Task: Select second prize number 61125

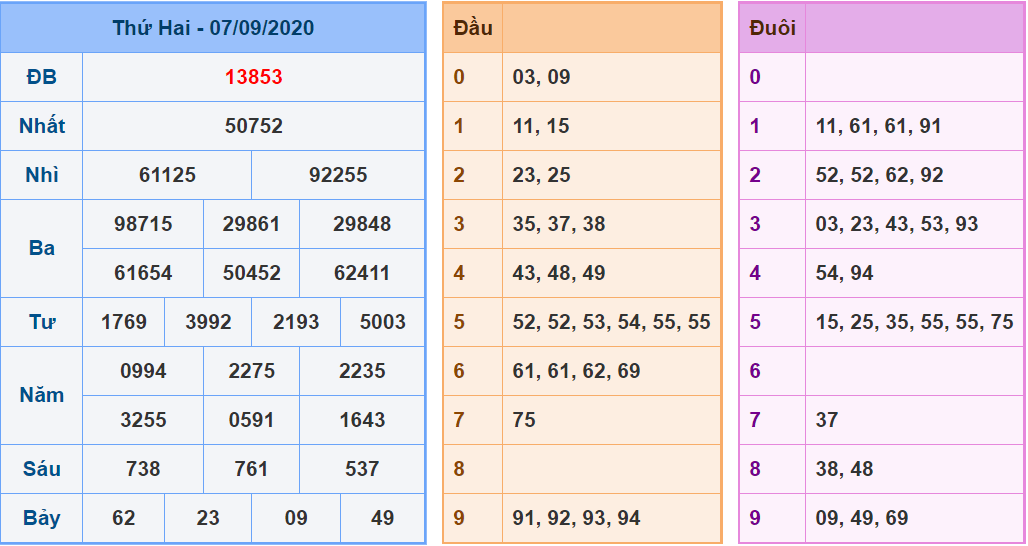Action: pos(167,175)
